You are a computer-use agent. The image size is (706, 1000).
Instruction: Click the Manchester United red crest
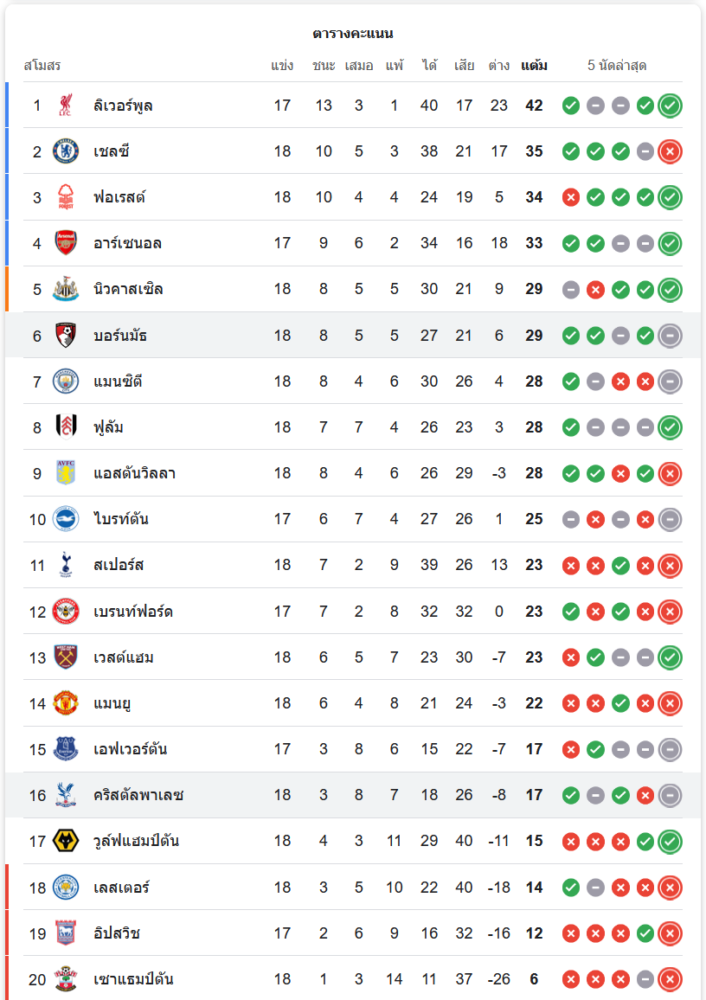66,703
